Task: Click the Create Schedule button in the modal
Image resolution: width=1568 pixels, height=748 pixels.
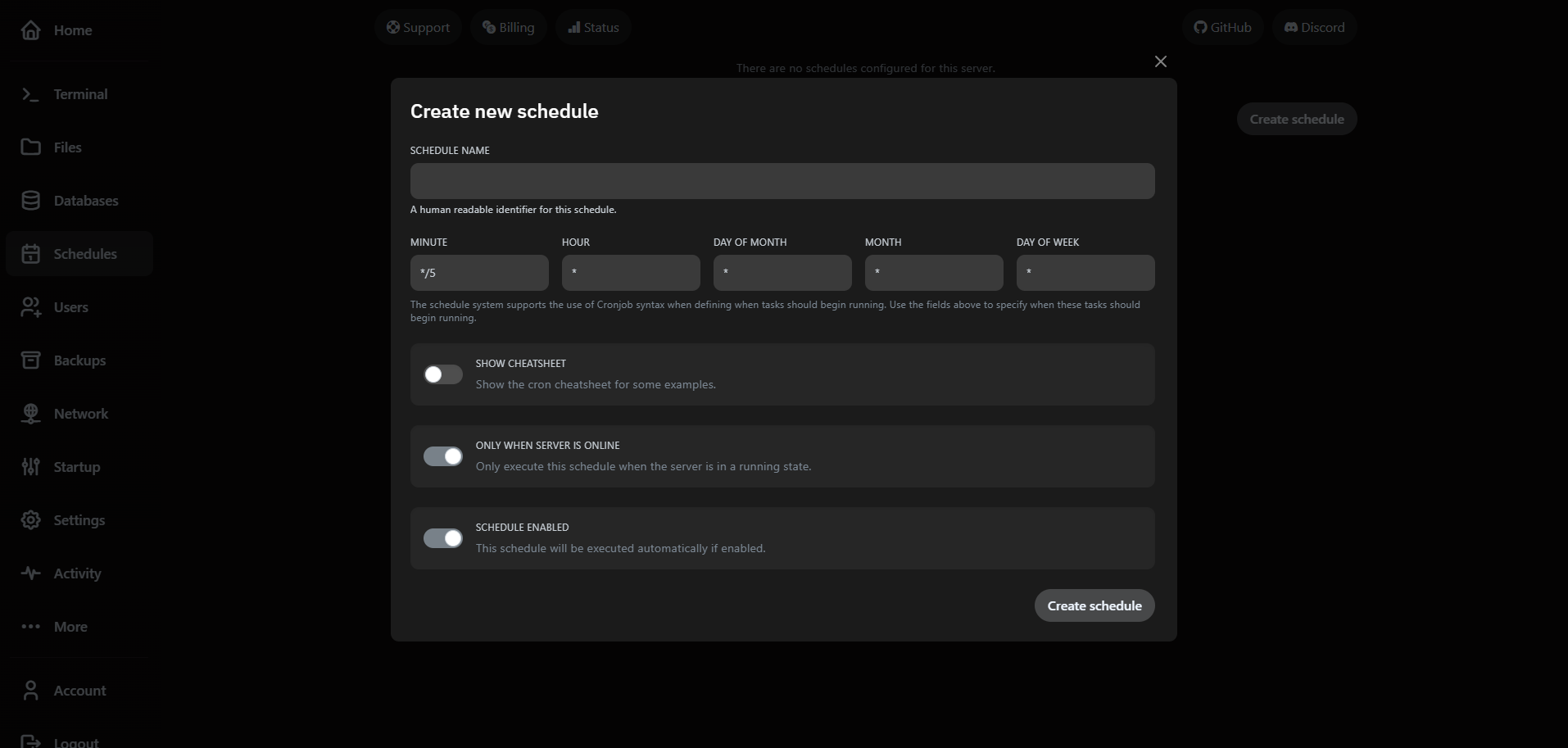Action: coord(1094,605)
